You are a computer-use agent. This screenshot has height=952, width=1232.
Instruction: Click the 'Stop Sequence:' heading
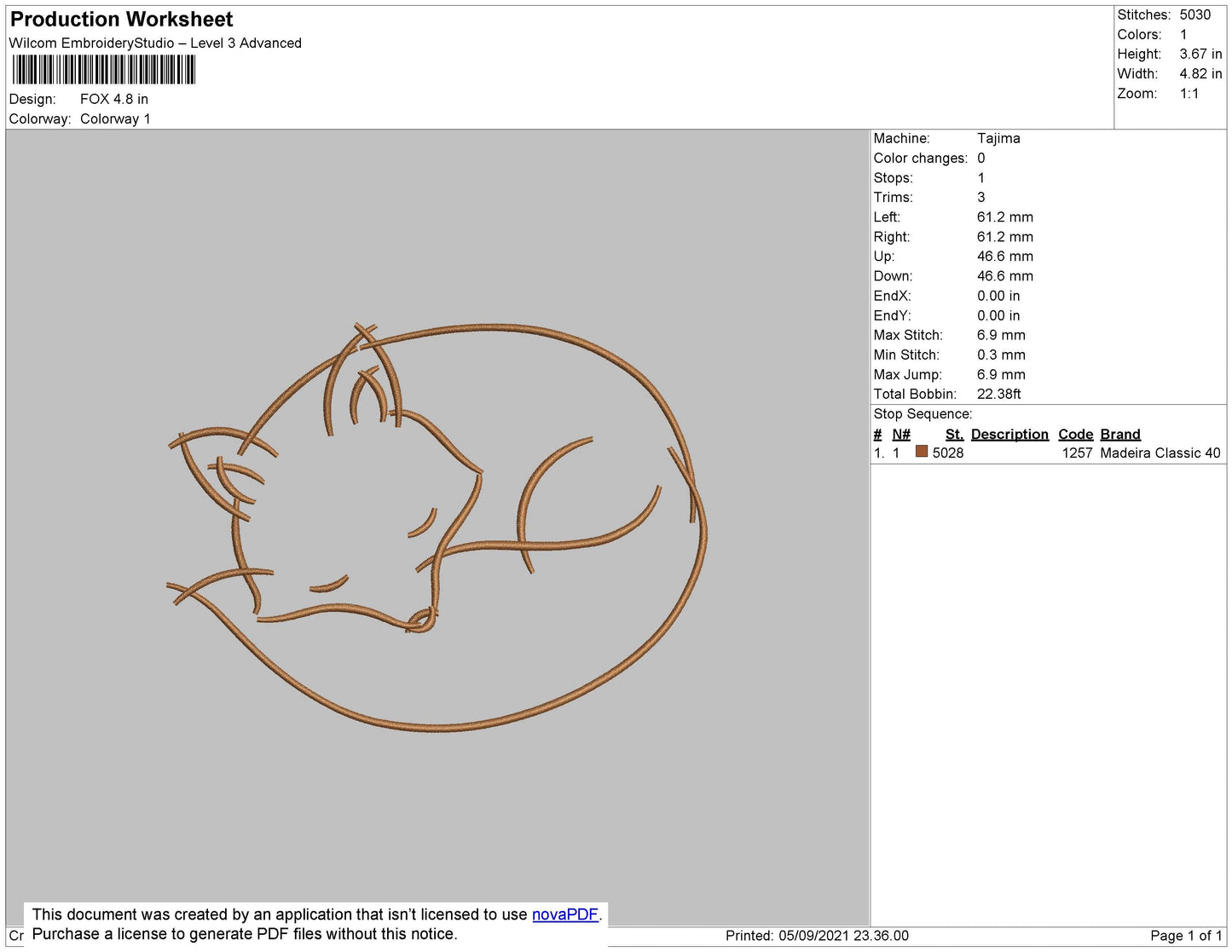[923, 414]
